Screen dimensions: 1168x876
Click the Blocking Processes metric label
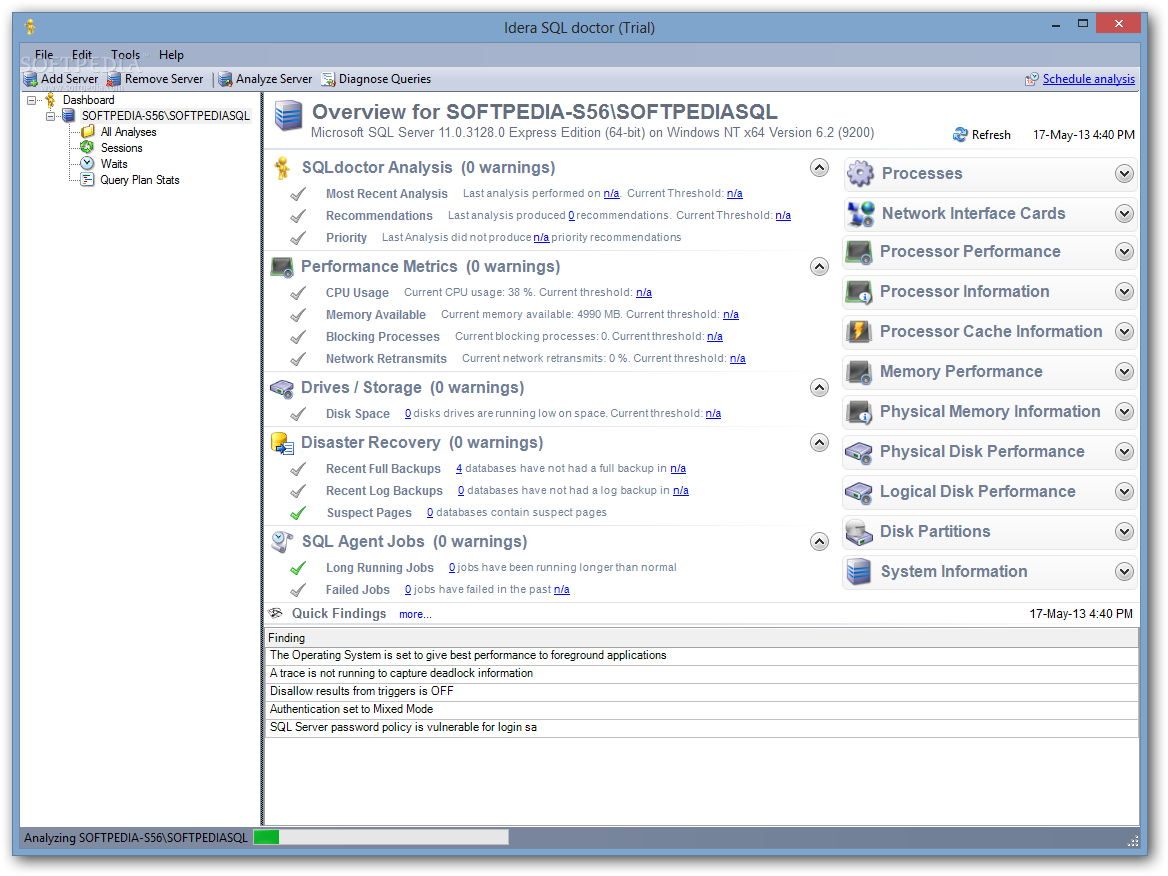click(383, 337)
